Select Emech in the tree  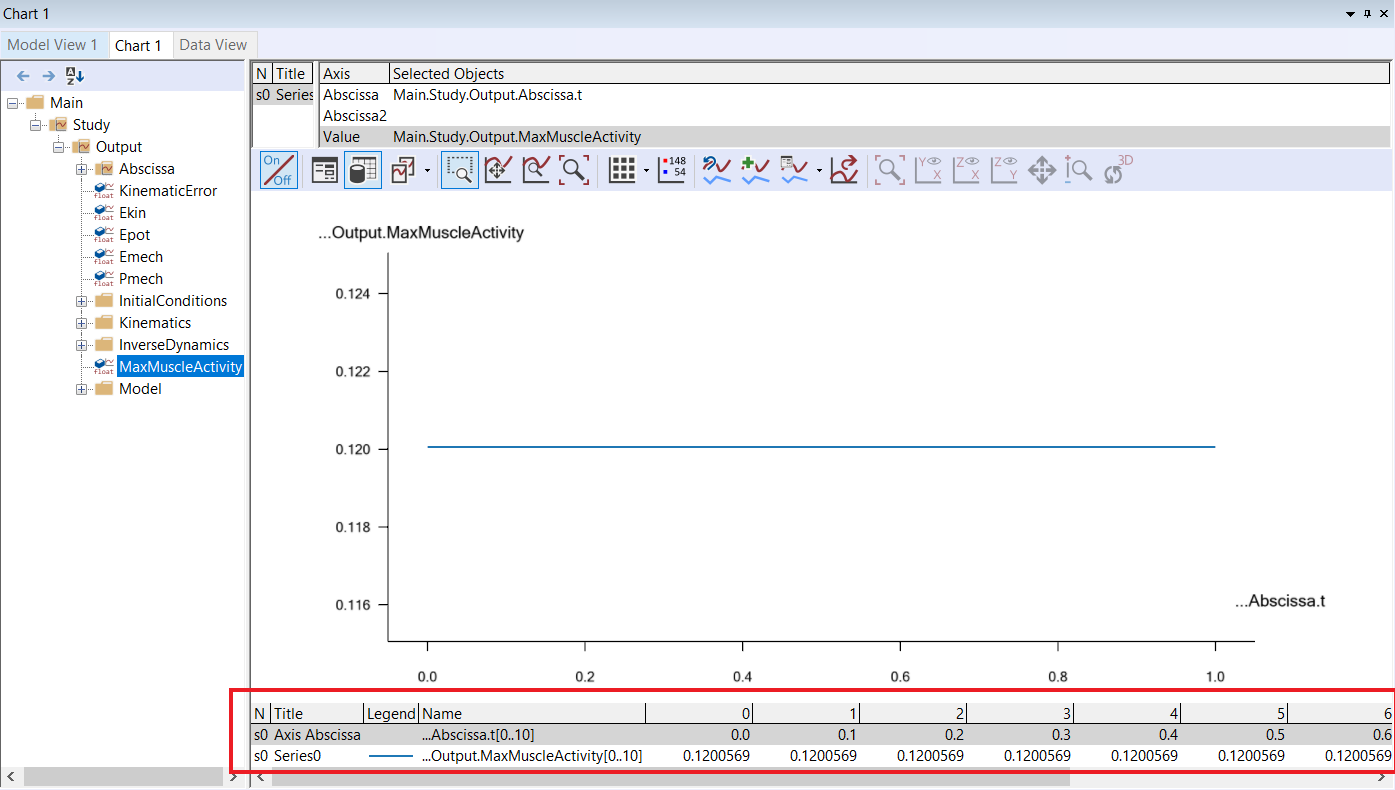[x=141, y=257]
